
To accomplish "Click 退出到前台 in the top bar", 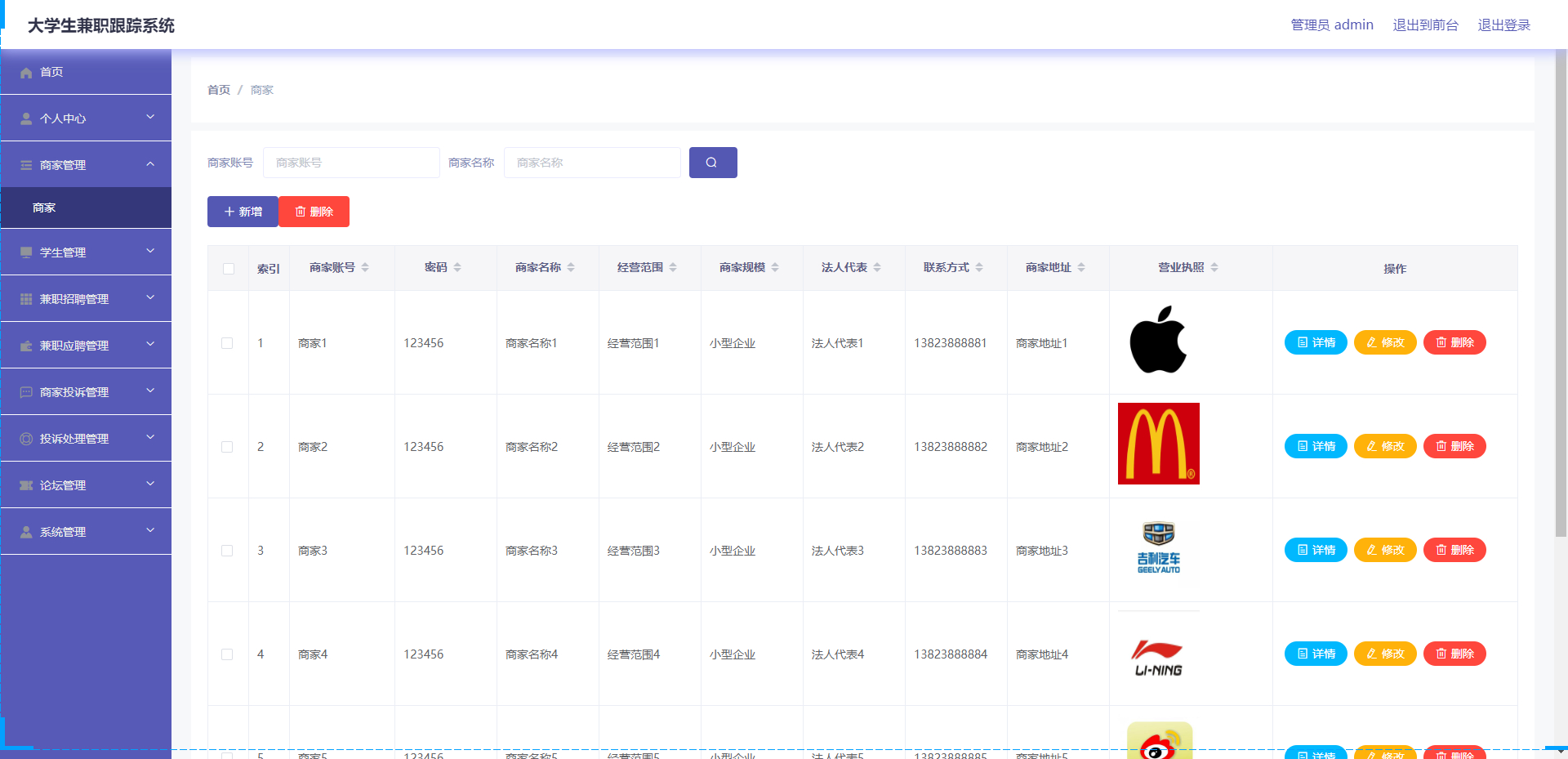I will click(1425, 25).
